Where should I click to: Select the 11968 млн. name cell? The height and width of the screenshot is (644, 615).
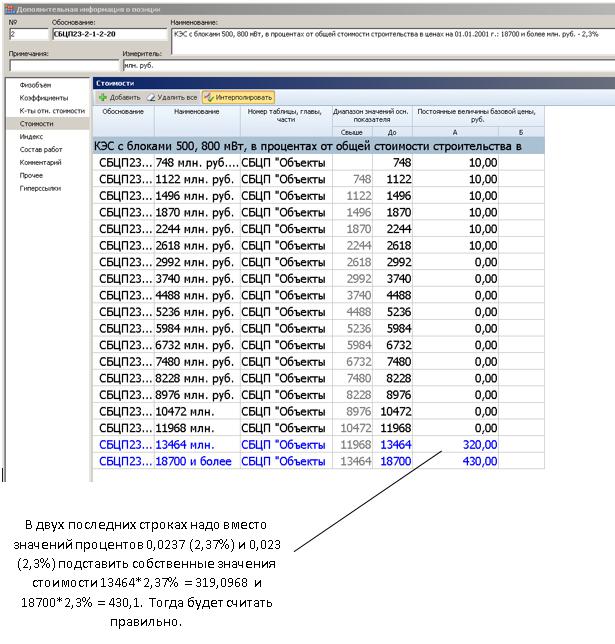[x=197, y=428]
